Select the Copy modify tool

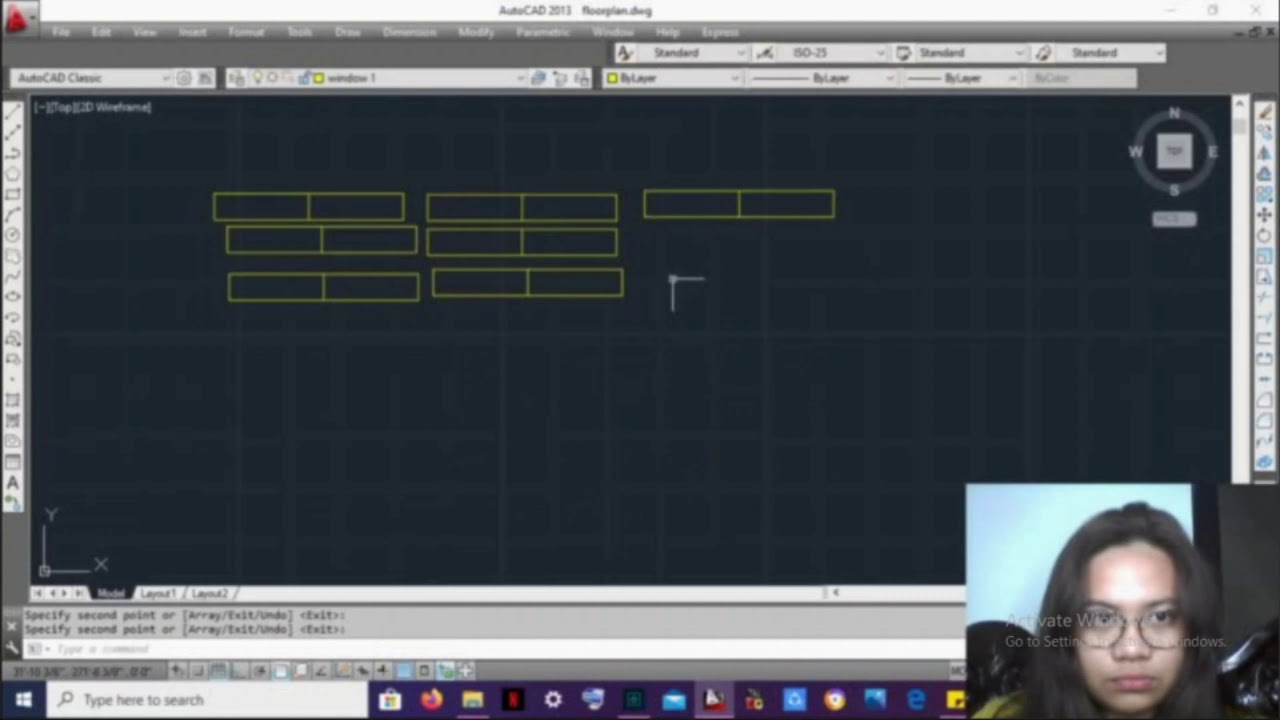click(1265, 132)
